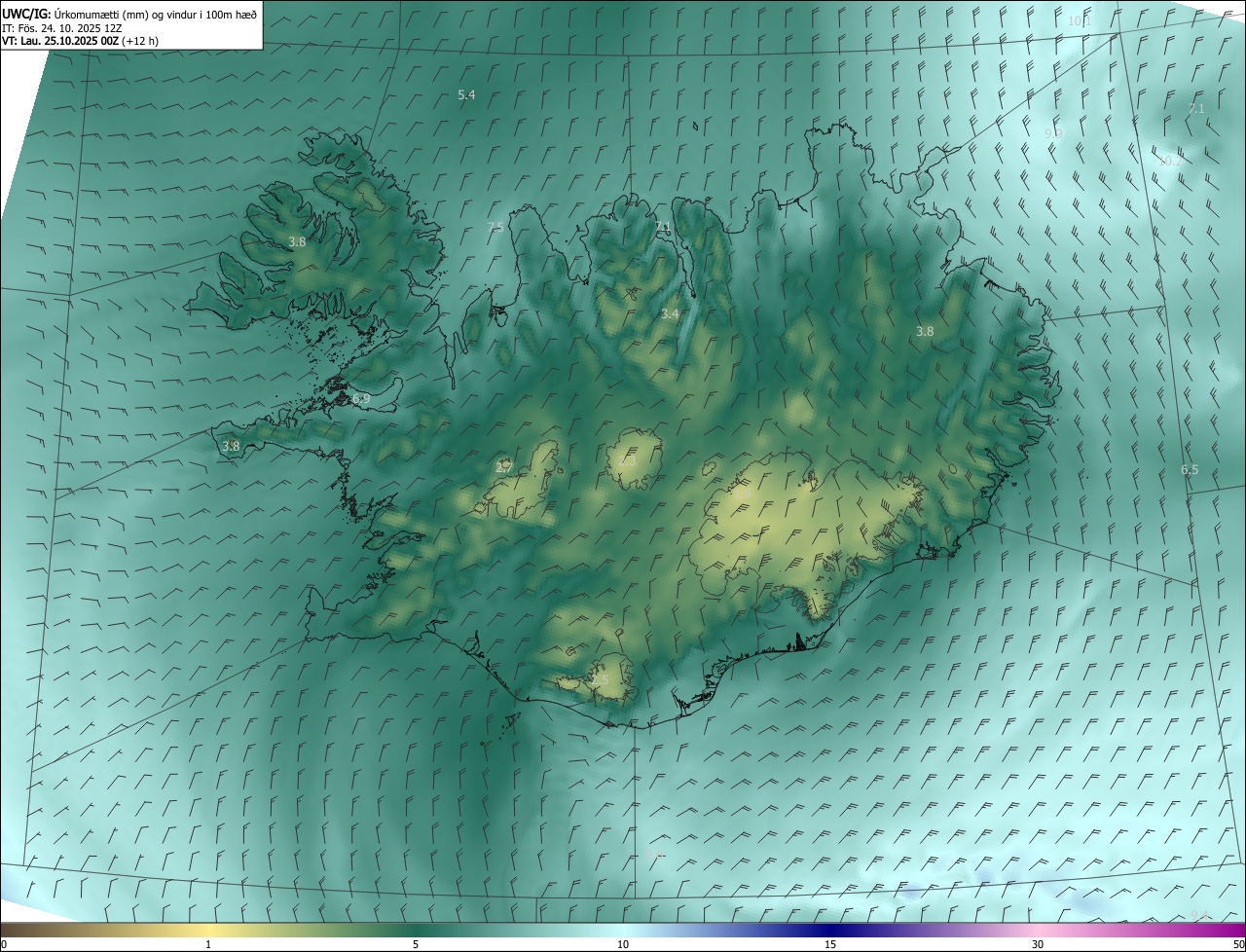
Task: Click the 3.8 value on the Westfjords
Action: pyautogui.click(x=297, y=241)
